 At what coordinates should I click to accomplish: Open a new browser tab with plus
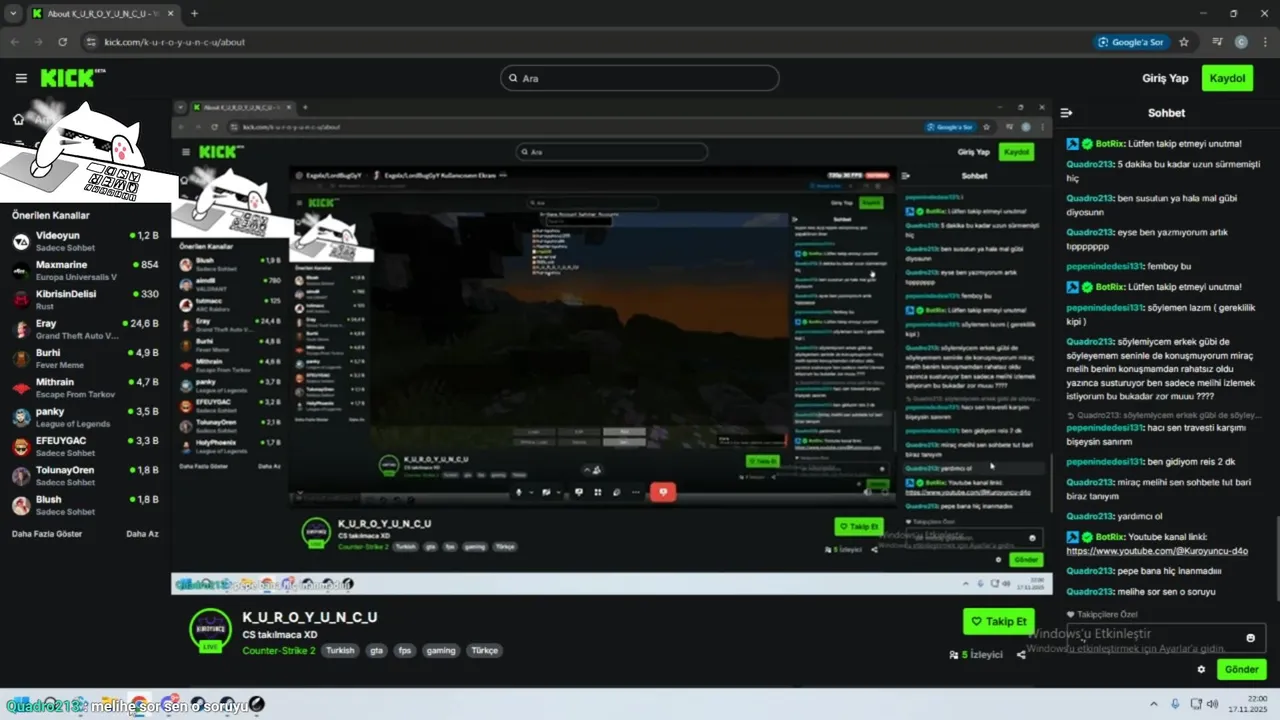click(x=194, y=14)
